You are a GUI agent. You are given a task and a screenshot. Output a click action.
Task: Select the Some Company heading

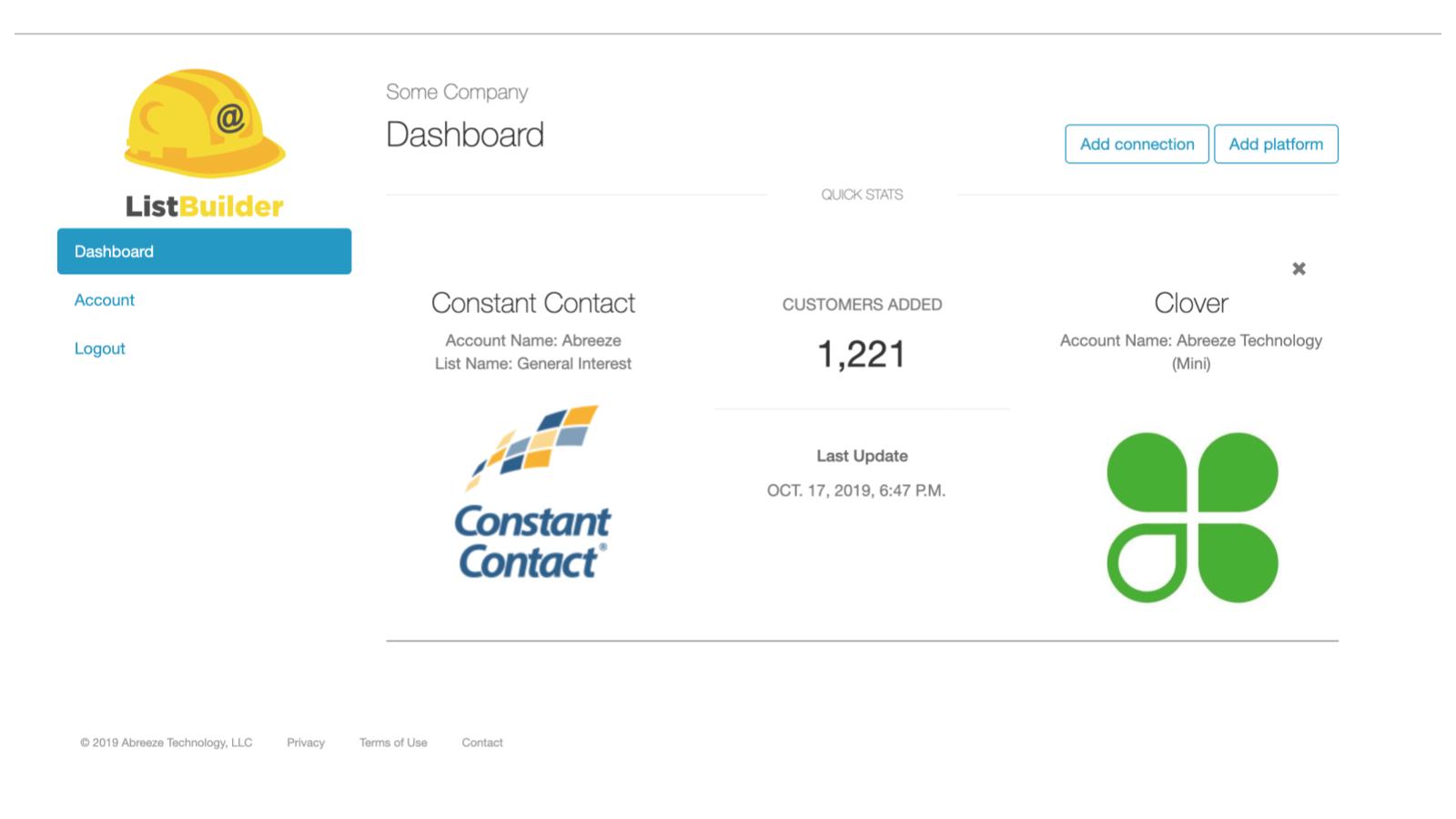[458, 92]
